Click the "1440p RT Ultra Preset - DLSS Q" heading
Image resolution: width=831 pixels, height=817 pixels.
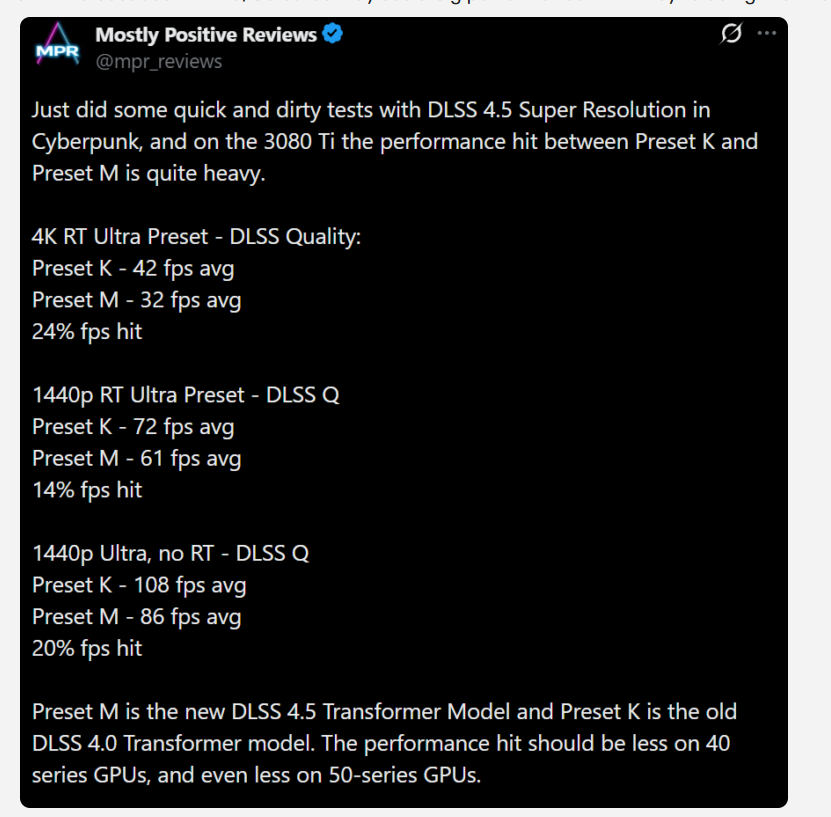pyautogui.click(x=185, y=395)
